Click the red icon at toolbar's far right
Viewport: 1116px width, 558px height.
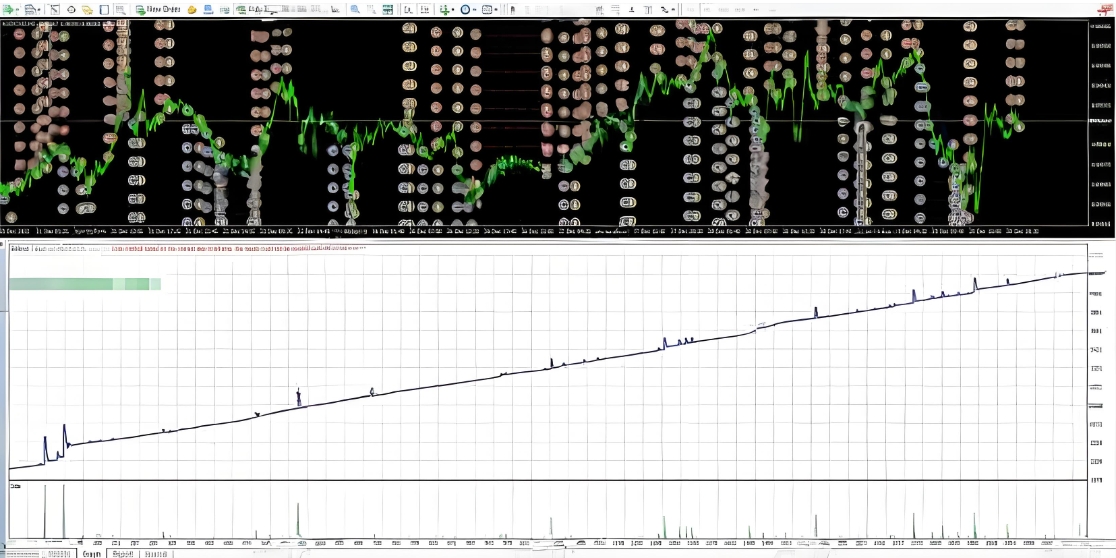pos(1106,9)
